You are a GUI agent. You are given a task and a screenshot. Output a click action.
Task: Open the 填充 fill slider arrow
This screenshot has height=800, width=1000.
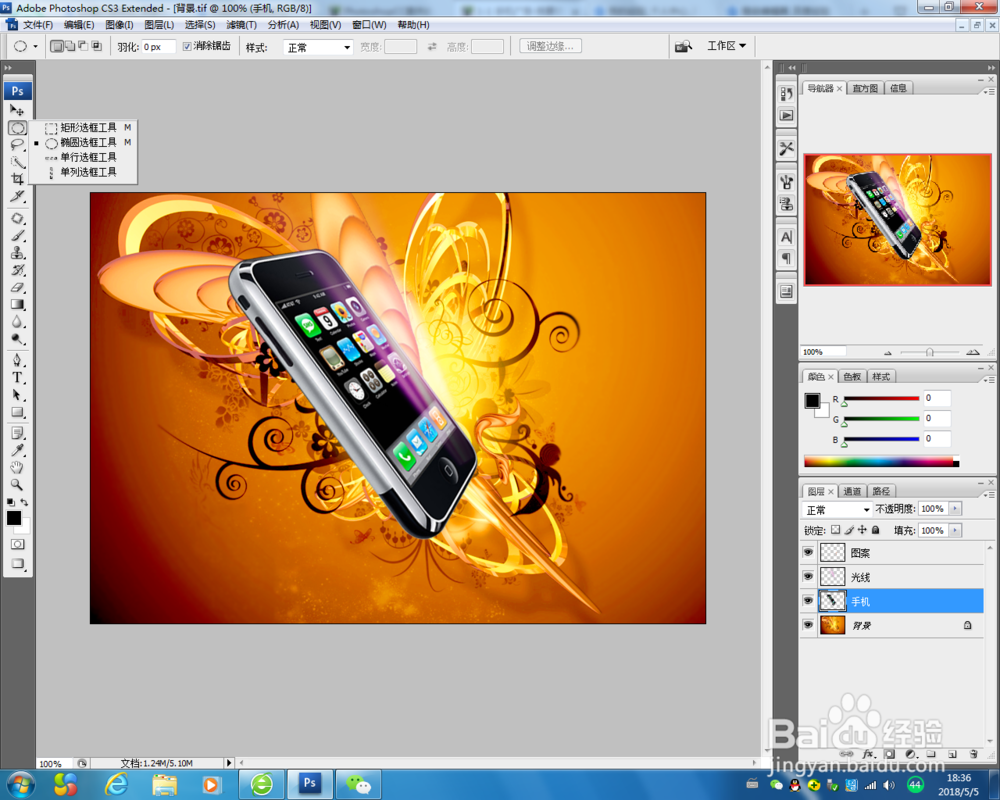(x=955, y=530)
